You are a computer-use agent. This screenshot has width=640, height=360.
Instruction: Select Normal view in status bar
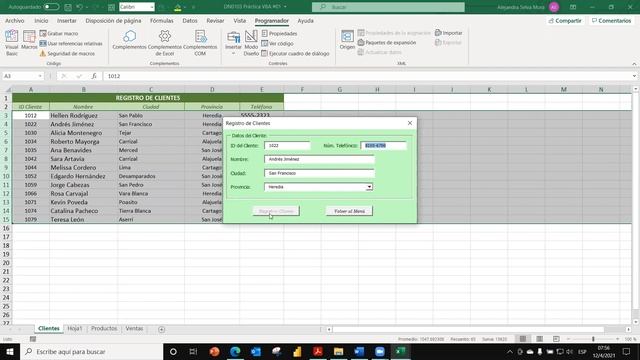[522, 339]
